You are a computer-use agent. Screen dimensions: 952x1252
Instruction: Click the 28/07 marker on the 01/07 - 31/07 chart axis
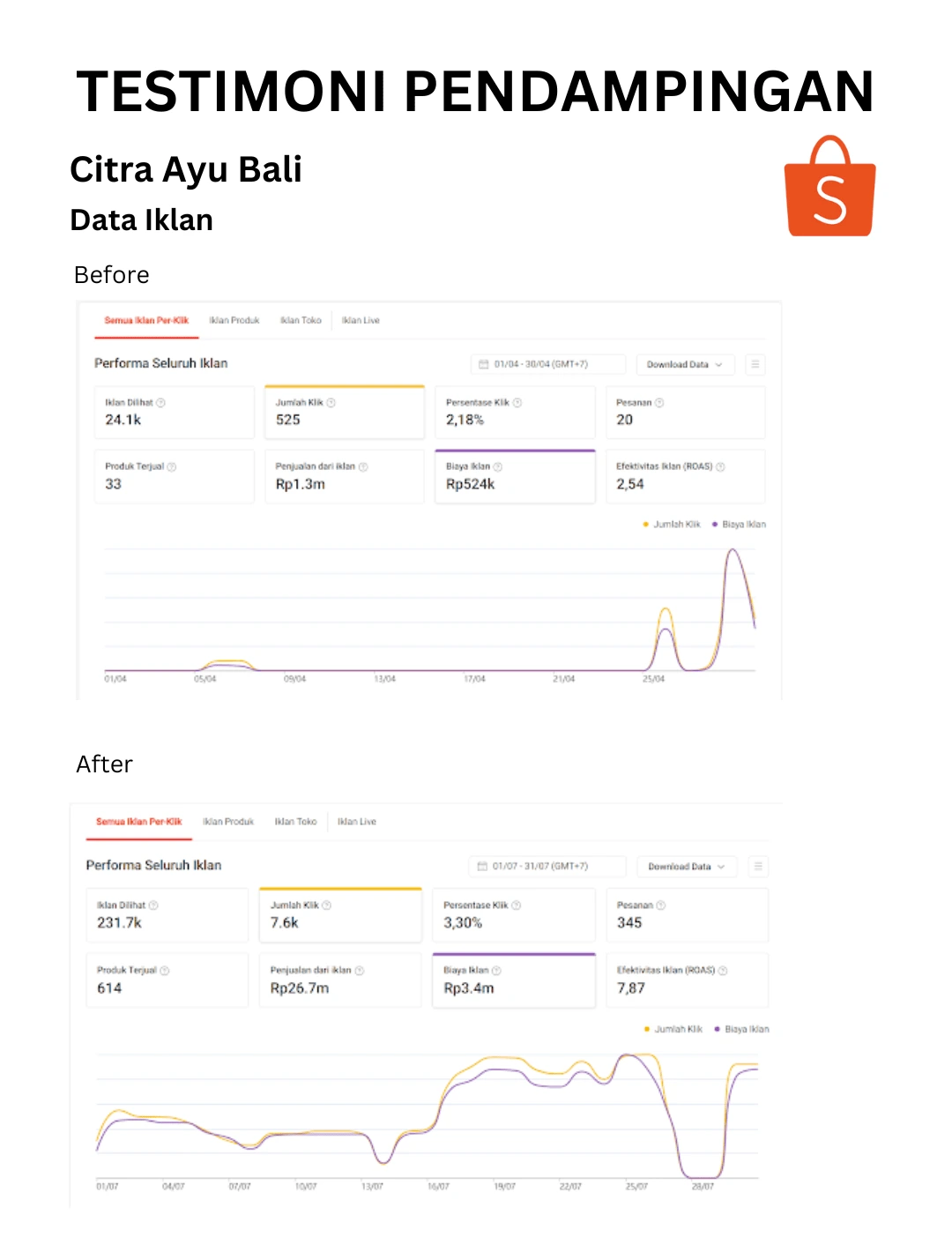[703, 1187]
